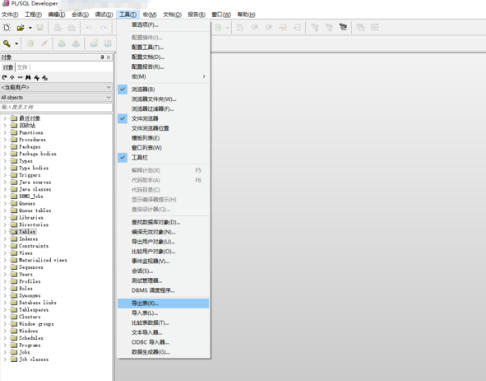Select 文本导入器 menu entry
The width and height of the screenshot is (486, 381).
163,332
